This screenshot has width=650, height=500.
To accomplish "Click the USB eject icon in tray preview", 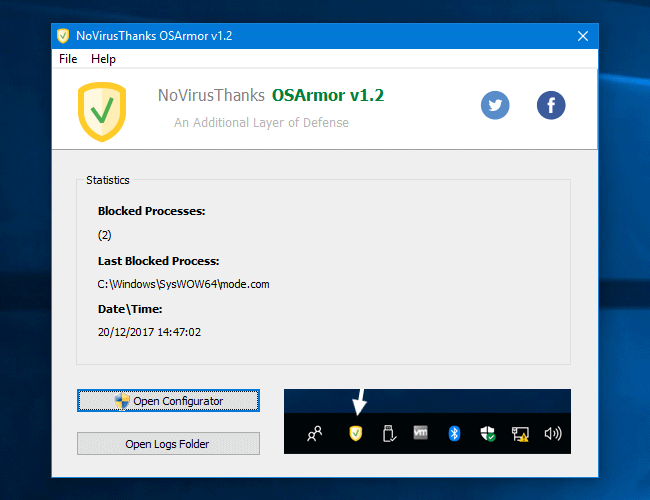I will (389, 434).
